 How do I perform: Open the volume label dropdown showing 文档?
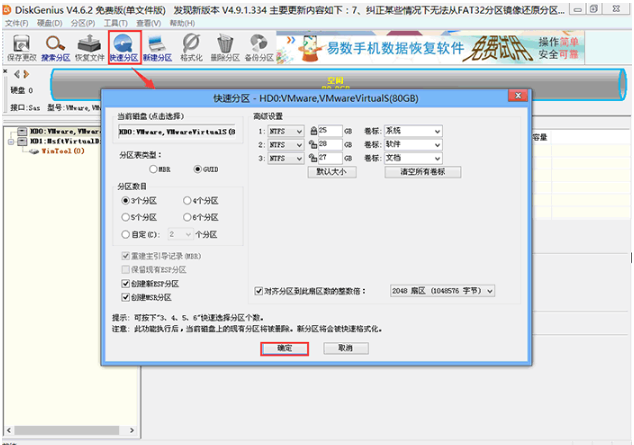click(413, 158)
